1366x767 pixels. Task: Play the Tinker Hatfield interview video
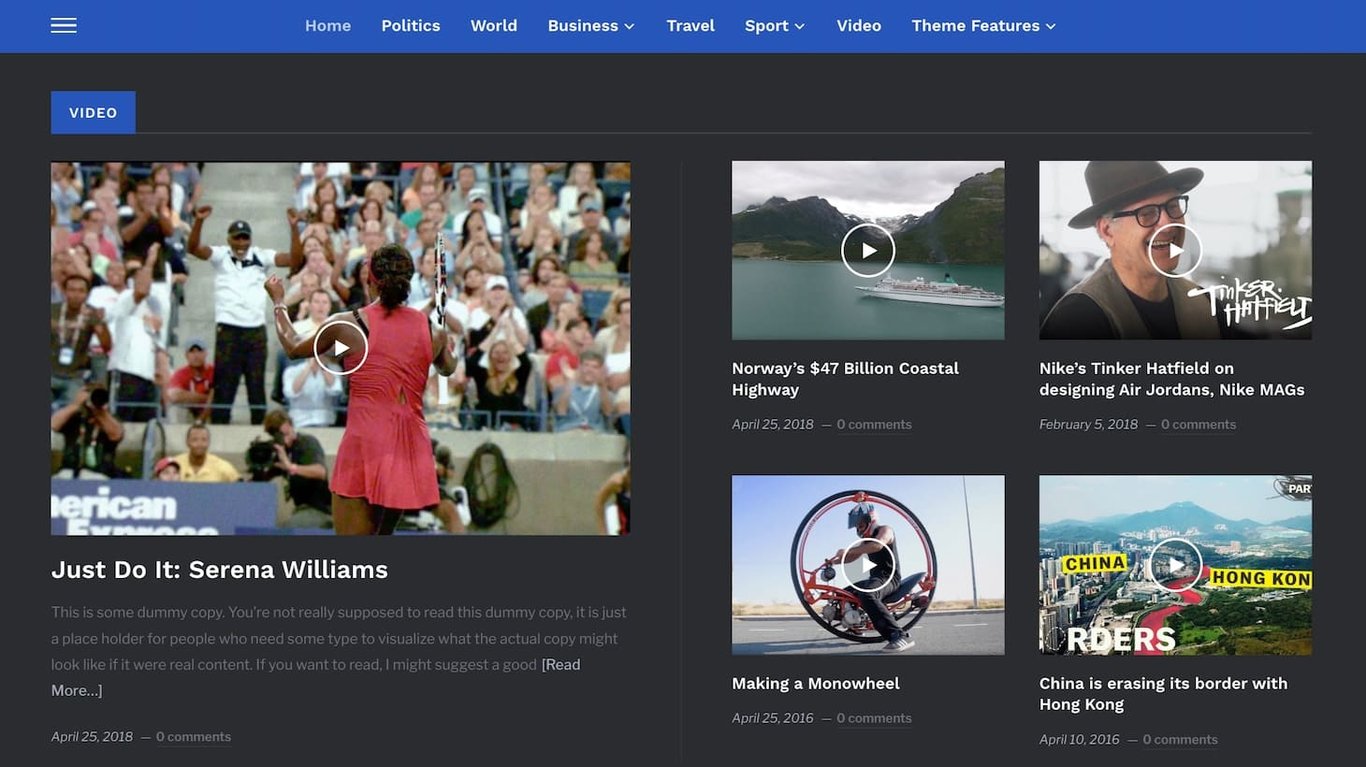(1175, 249)
